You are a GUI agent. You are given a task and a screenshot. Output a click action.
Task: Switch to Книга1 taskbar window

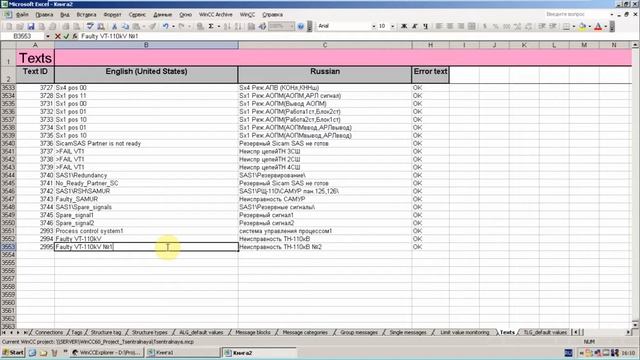point(183,352)
